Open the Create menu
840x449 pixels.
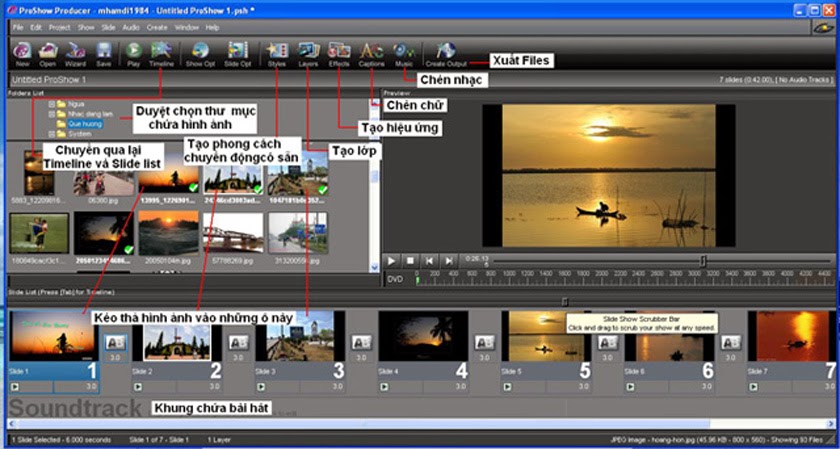click(x=157, y=28)
